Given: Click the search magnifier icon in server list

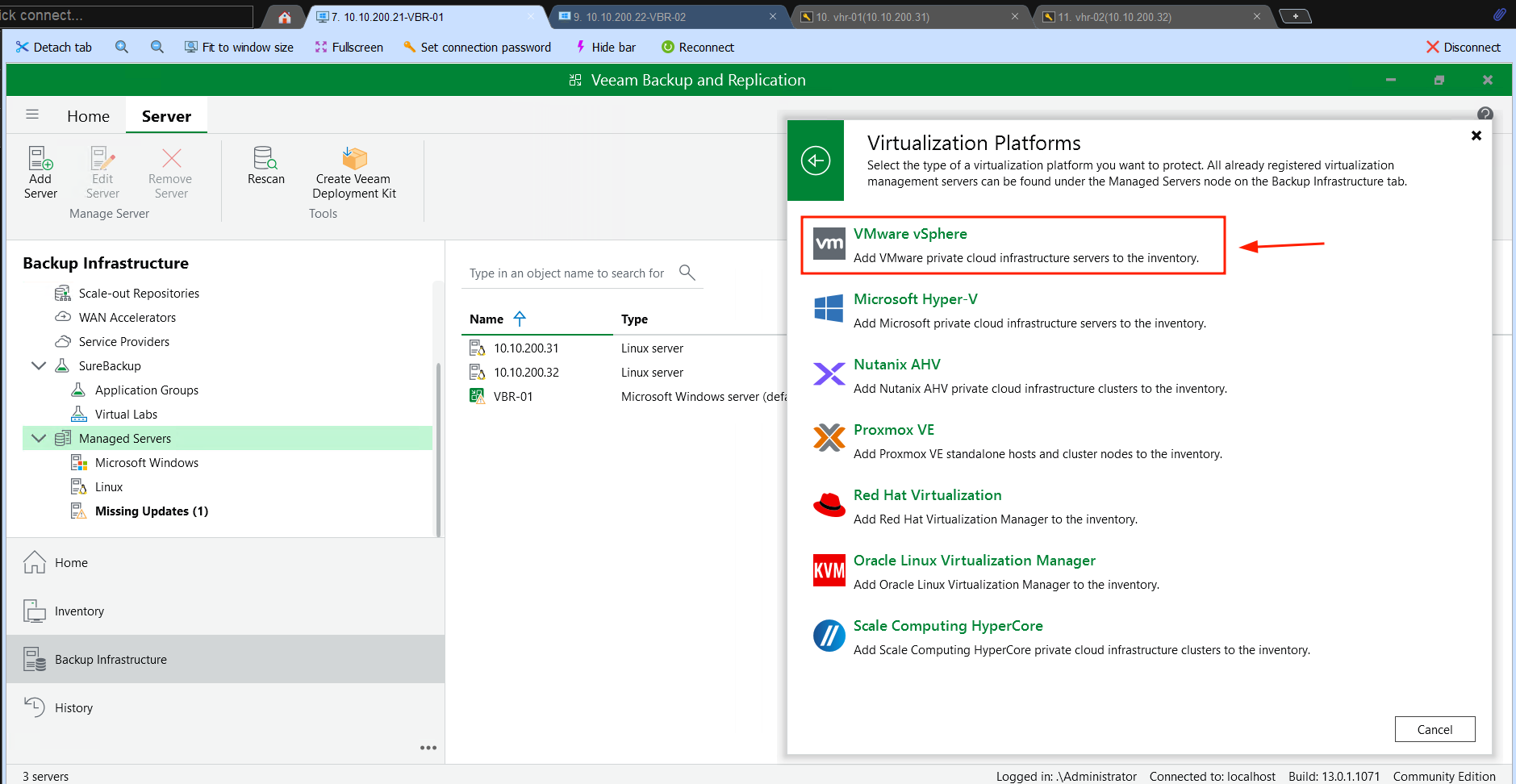Looking at the screenshot, I should point(687,273).
